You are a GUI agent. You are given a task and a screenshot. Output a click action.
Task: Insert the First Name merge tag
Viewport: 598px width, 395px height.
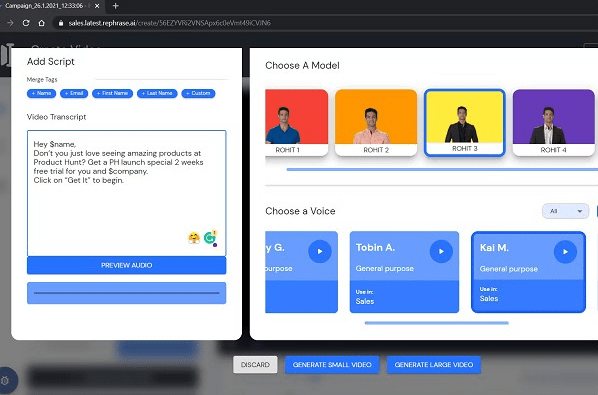(x=113, y=93)
